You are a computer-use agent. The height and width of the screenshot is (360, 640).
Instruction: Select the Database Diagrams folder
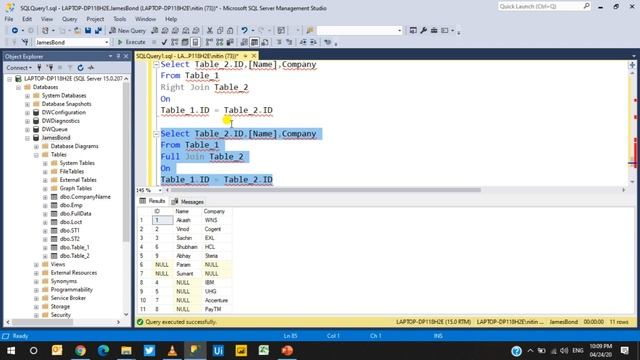coord(74,146)
